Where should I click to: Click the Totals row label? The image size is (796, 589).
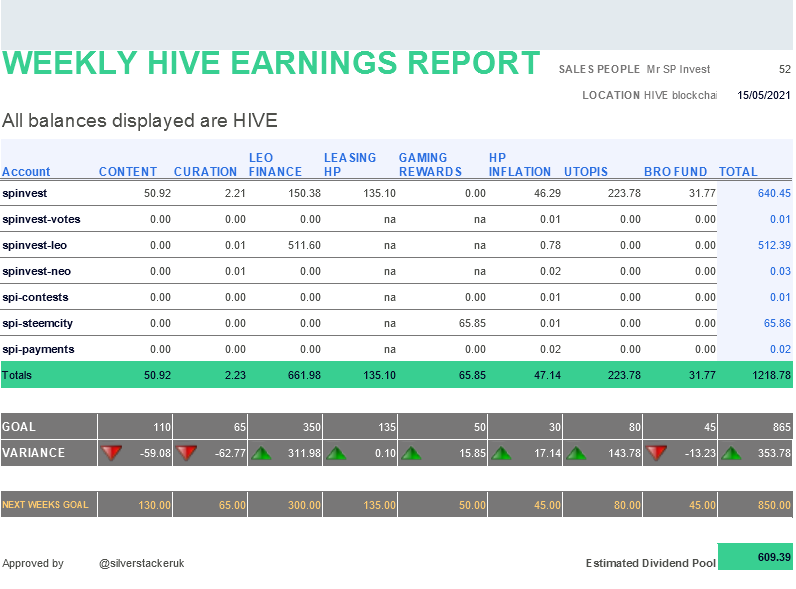pyautogui.click(x=17, y=375)
